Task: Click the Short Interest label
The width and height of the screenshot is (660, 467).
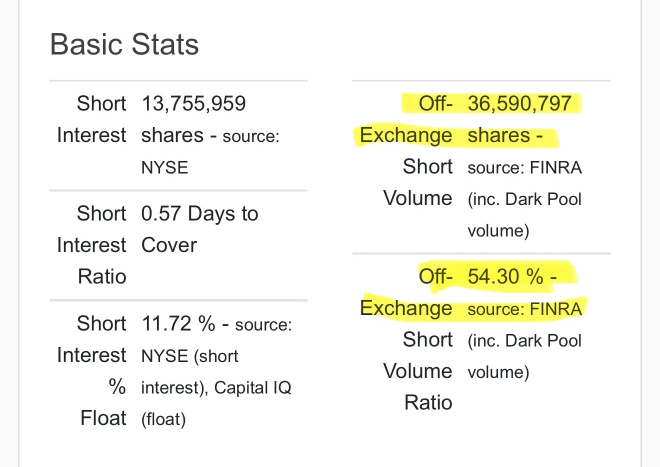Action: [x=92, y=119]
